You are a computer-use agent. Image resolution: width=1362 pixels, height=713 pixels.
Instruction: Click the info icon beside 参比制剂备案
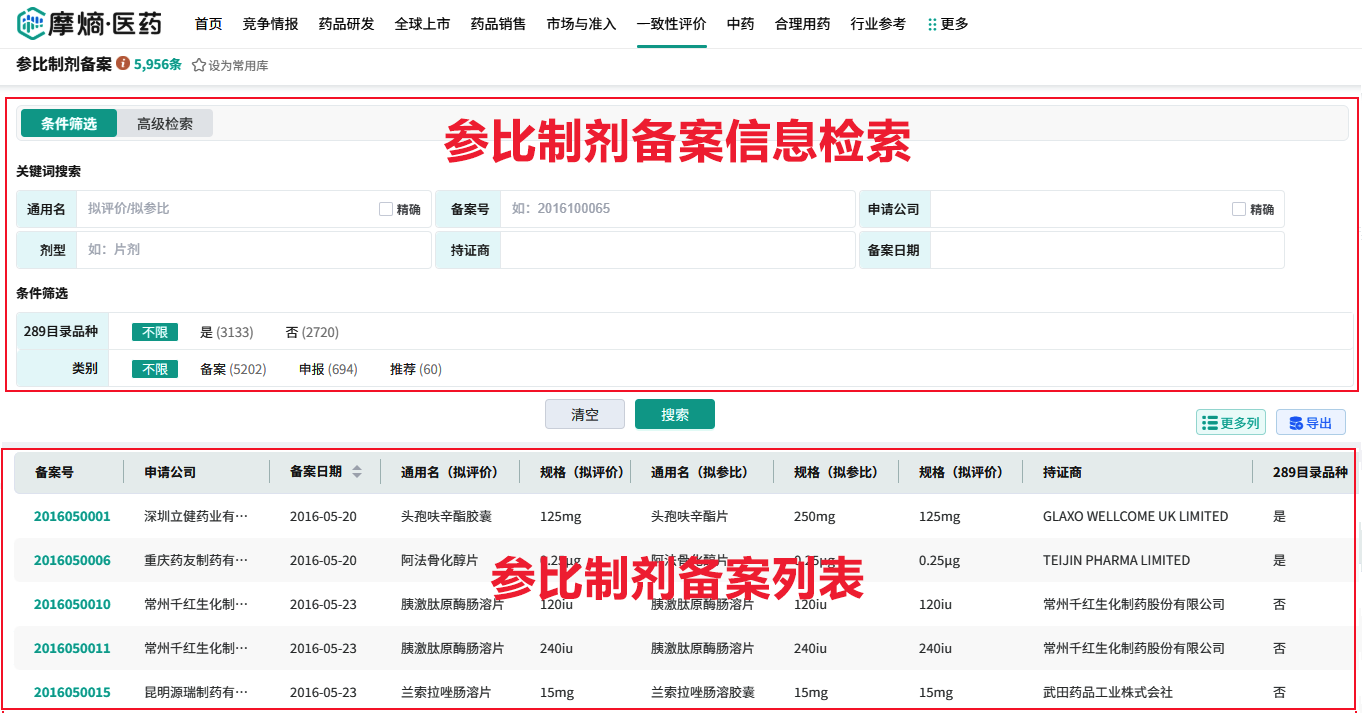(x=123, y=64)
